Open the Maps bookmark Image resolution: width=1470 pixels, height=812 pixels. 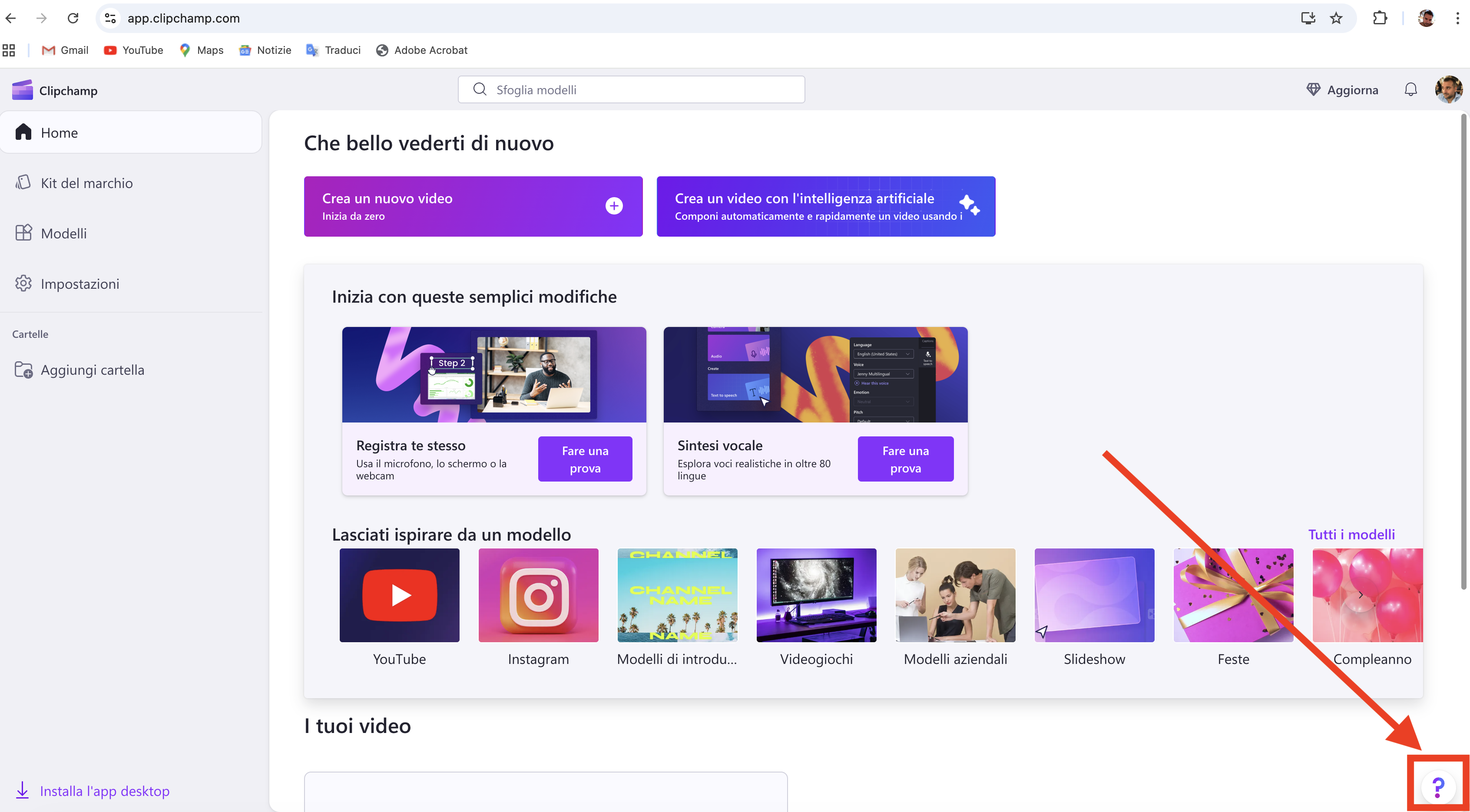click(x=201, y=50)
